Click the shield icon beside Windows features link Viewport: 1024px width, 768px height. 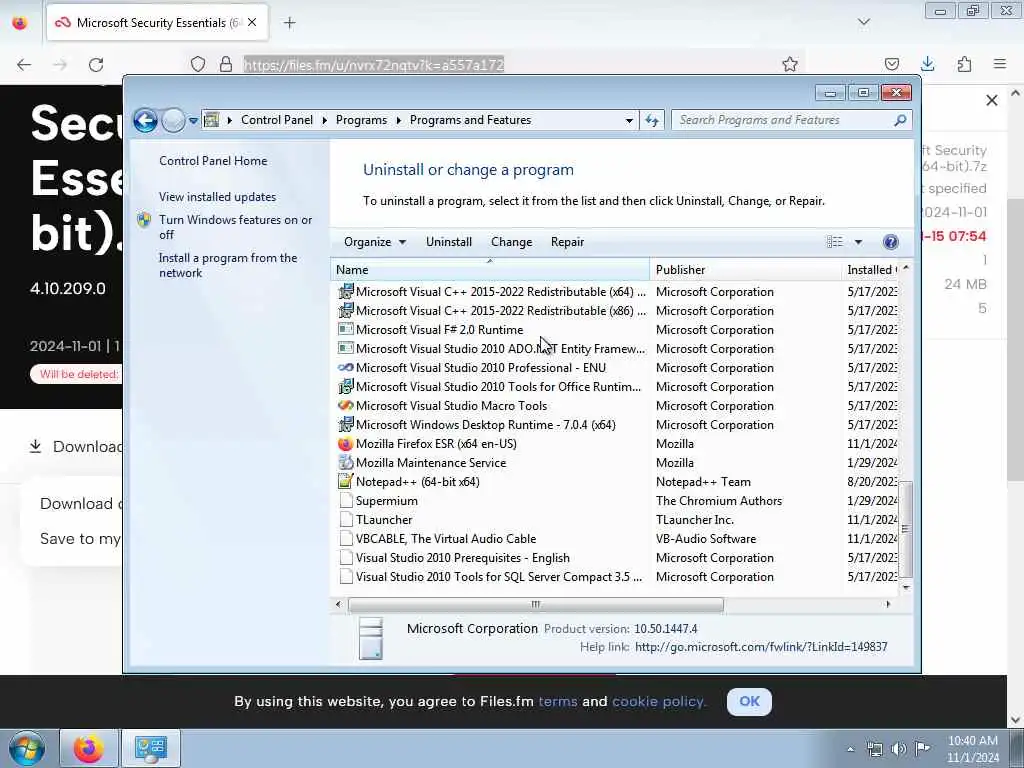click(144, 220)
